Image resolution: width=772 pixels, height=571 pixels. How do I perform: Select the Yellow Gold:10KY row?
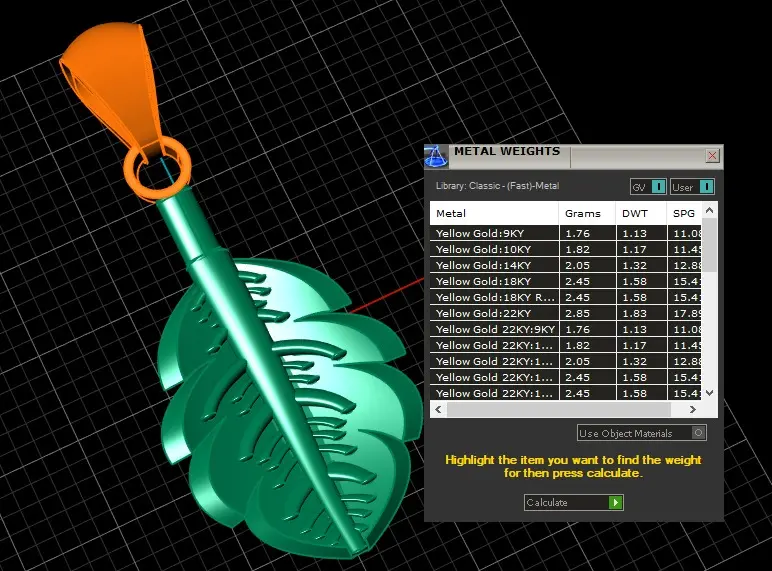(566, 249)
